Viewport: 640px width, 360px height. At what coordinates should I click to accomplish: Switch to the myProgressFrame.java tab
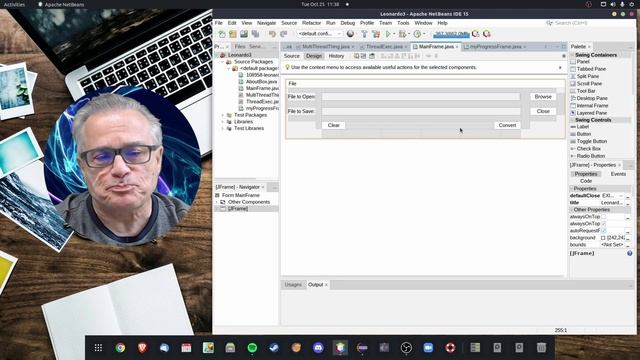point(495,47)
